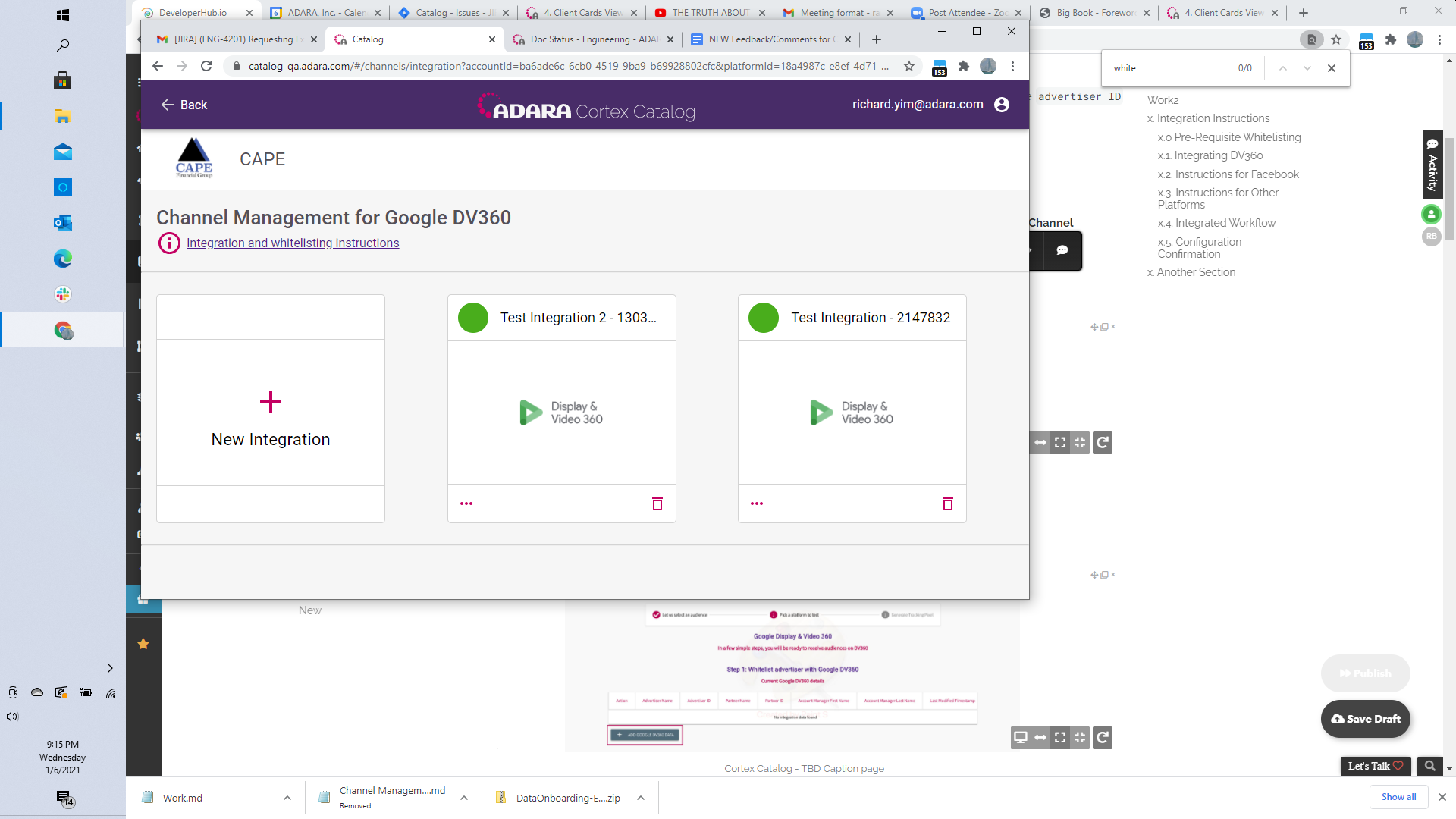
Task: Delete Test Integration 2 with trash icon
Action: coord(657,504)
